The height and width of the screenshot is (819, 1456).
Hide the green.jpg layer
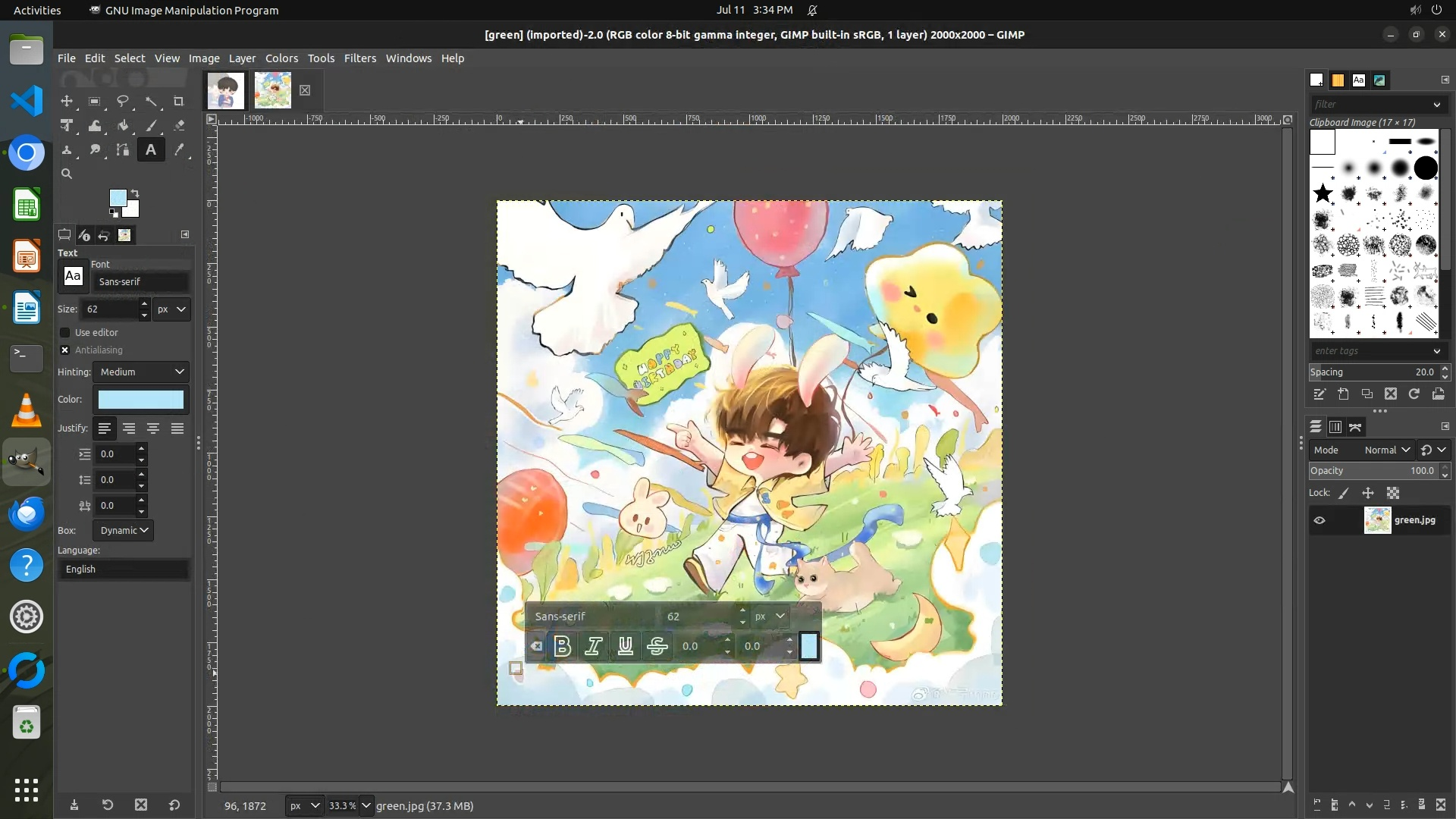1319,520
